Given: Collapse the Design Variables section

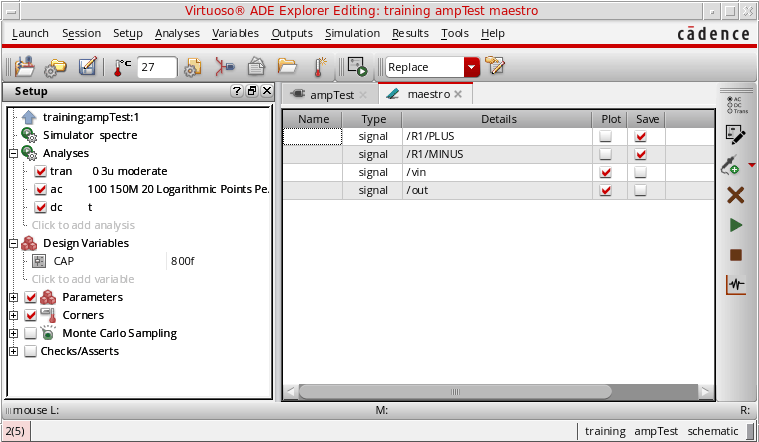Looking at the screenshot, I should [13, 243].
